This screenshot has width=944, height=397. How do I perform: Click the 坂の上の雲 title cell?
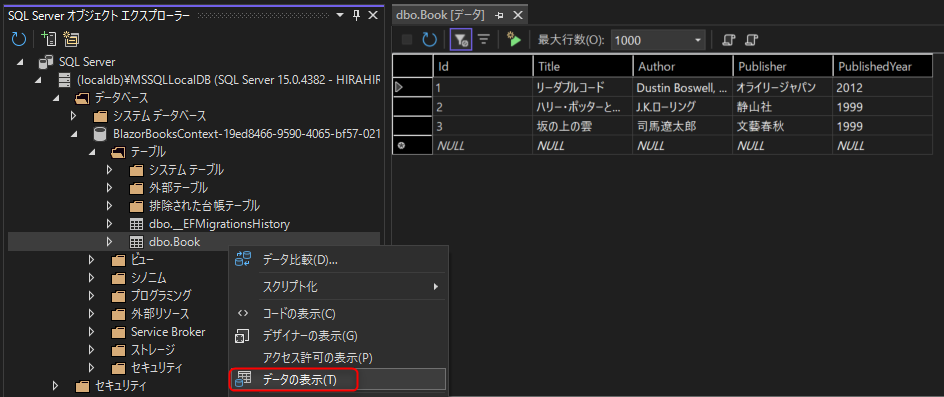click(x=582, y=126)
